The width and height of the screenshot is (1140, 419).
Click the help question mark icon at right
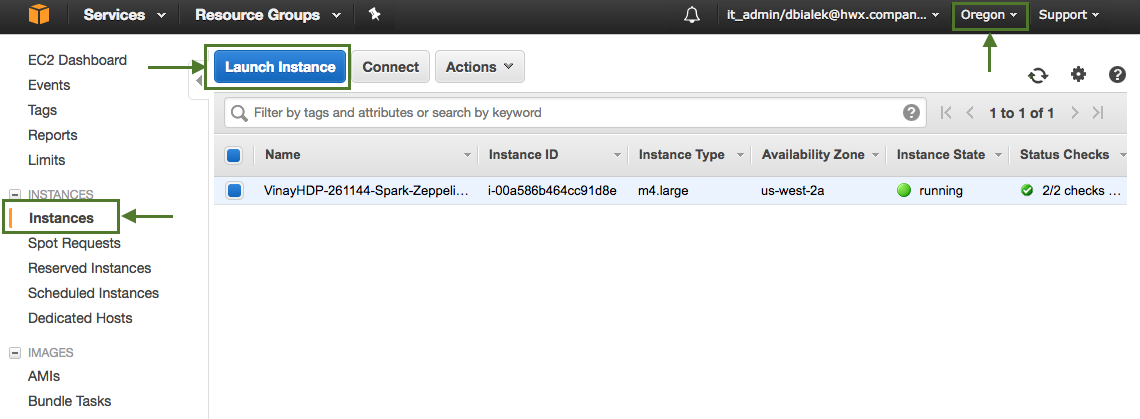[1118, 75]
